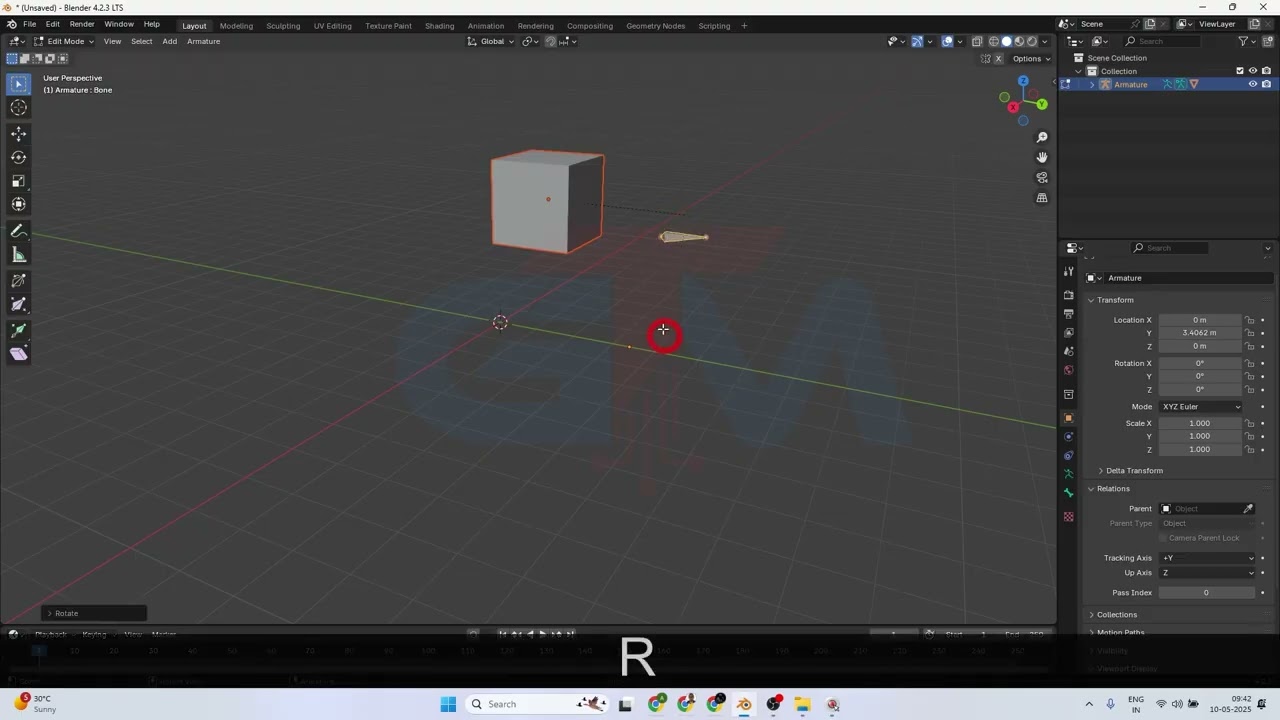This screenshot has height=720, width=1280.
Task: Select the Measure tool
Action: coord(18,255)
